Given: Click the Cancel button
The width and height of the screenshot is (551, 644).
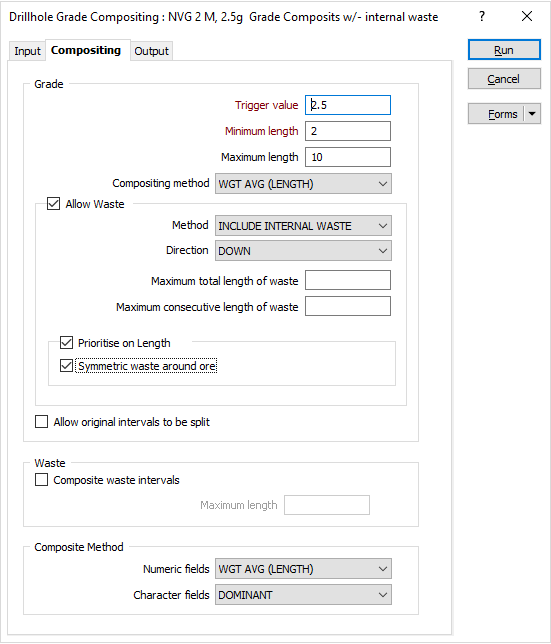Looking at the screenshot, I should click(x=504, y=79).
